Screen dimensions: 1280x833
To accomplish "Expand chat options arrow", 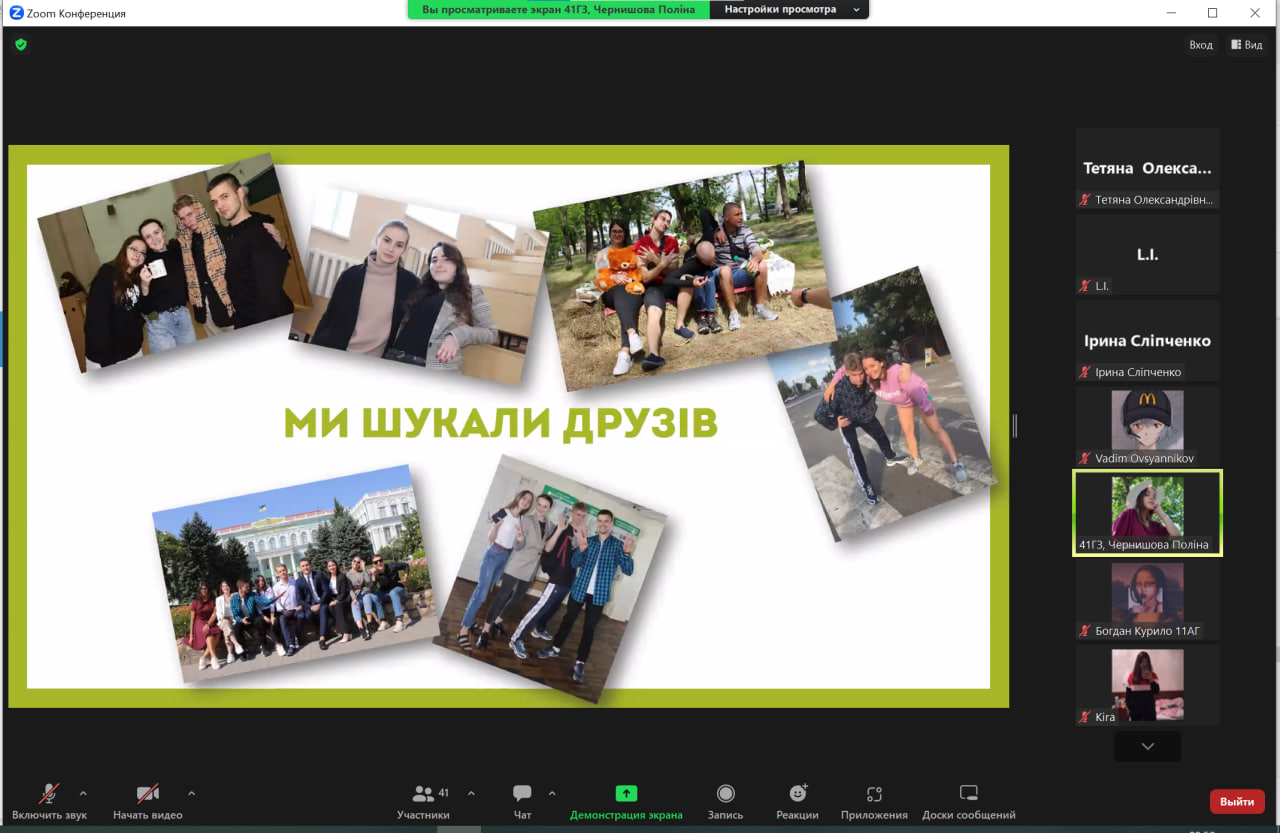I will click(x=552, y=794).
